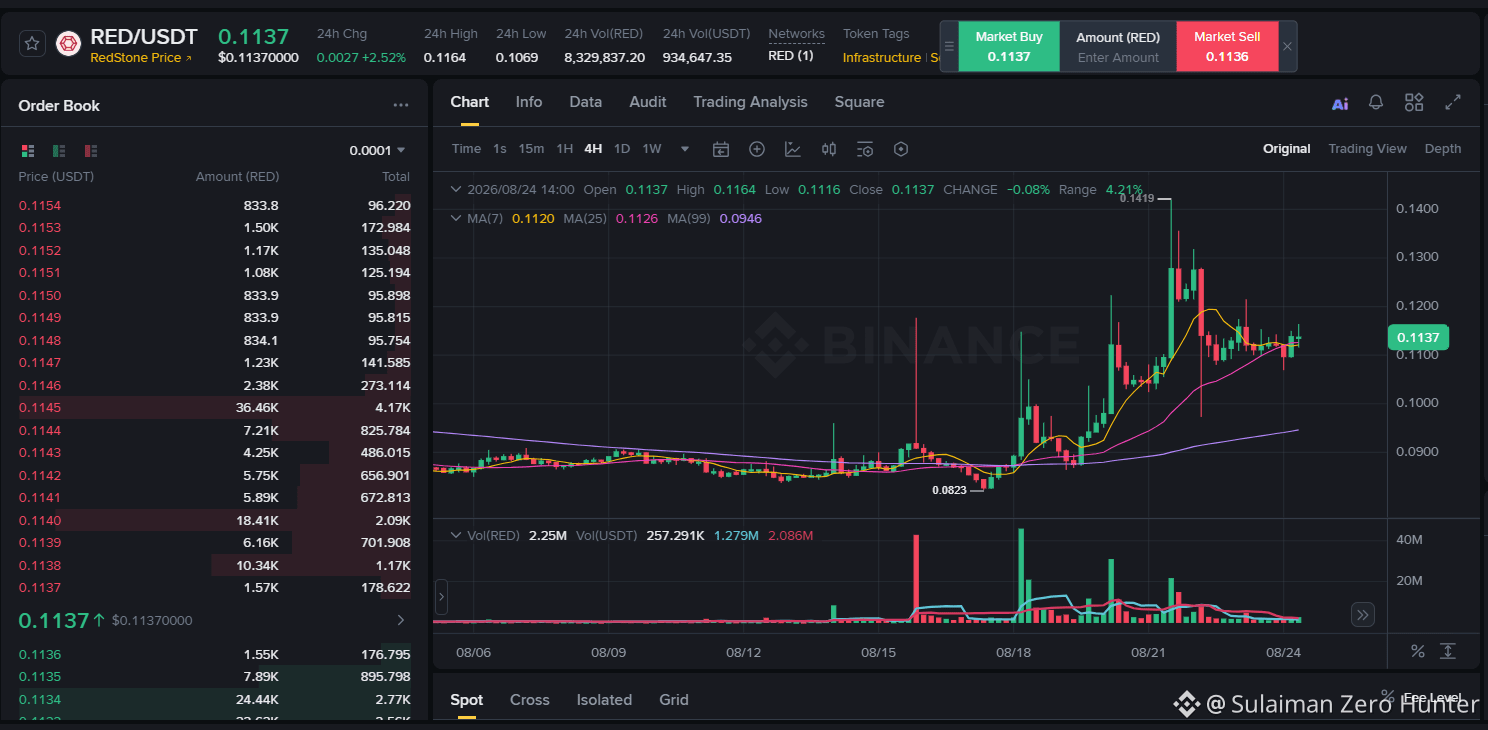Click the current price tag 0.1137 on the axis

(x=1418, y=337)
